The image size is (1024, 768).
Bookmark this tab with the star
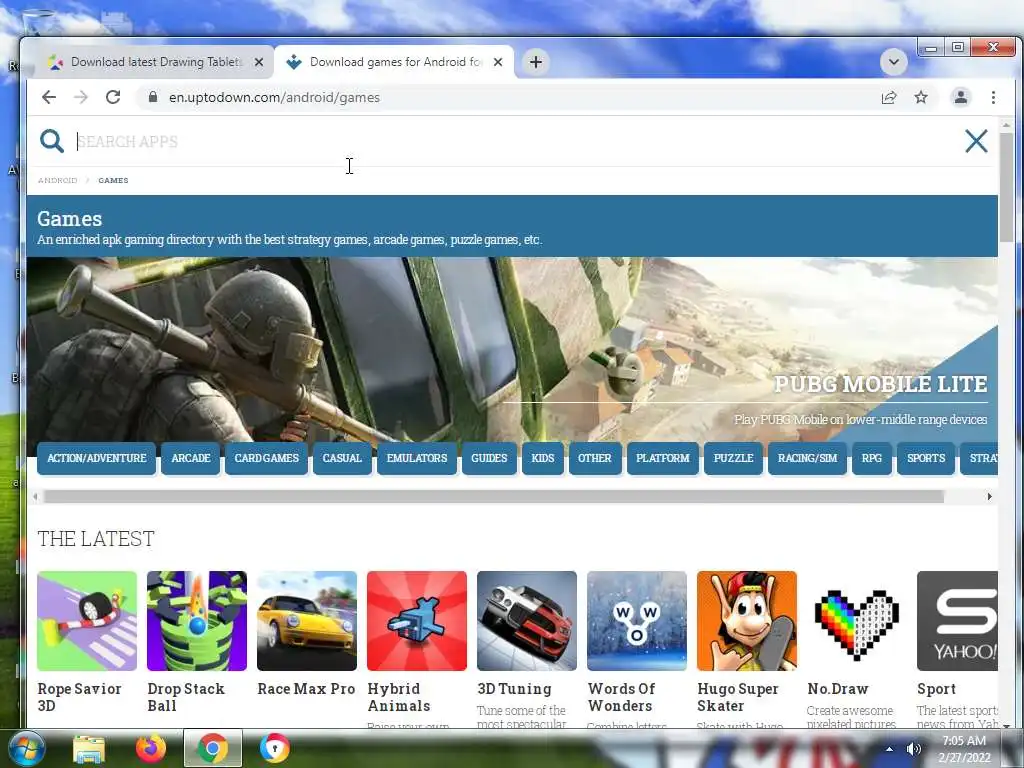[x=921, y=97]
